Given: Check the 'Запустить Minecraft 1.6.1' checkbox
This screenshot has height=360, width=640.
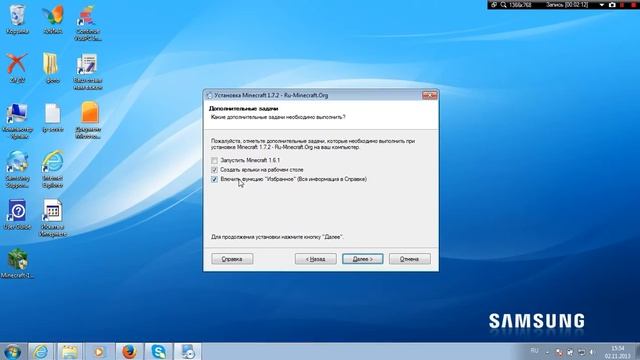Looking at the screenshot, I should click(x=214, y=160).
